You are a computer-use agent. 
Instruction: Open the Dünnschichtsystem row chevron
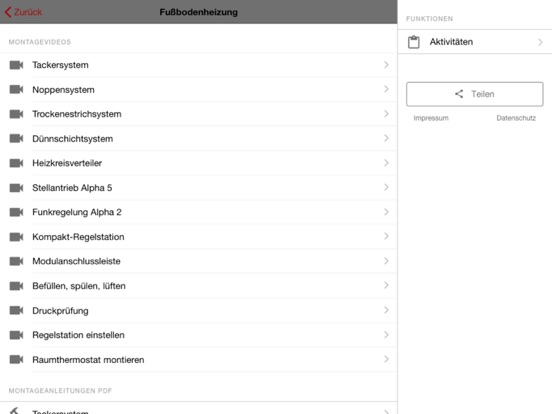click(x=386, y=138)
